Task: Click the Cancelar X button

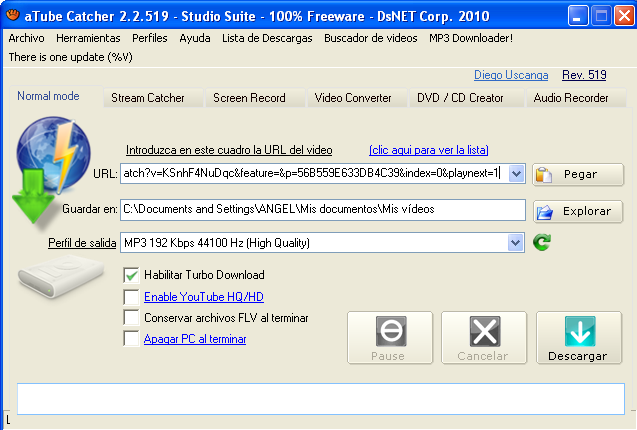Action: pyautogui.click(x=483, y=337)
